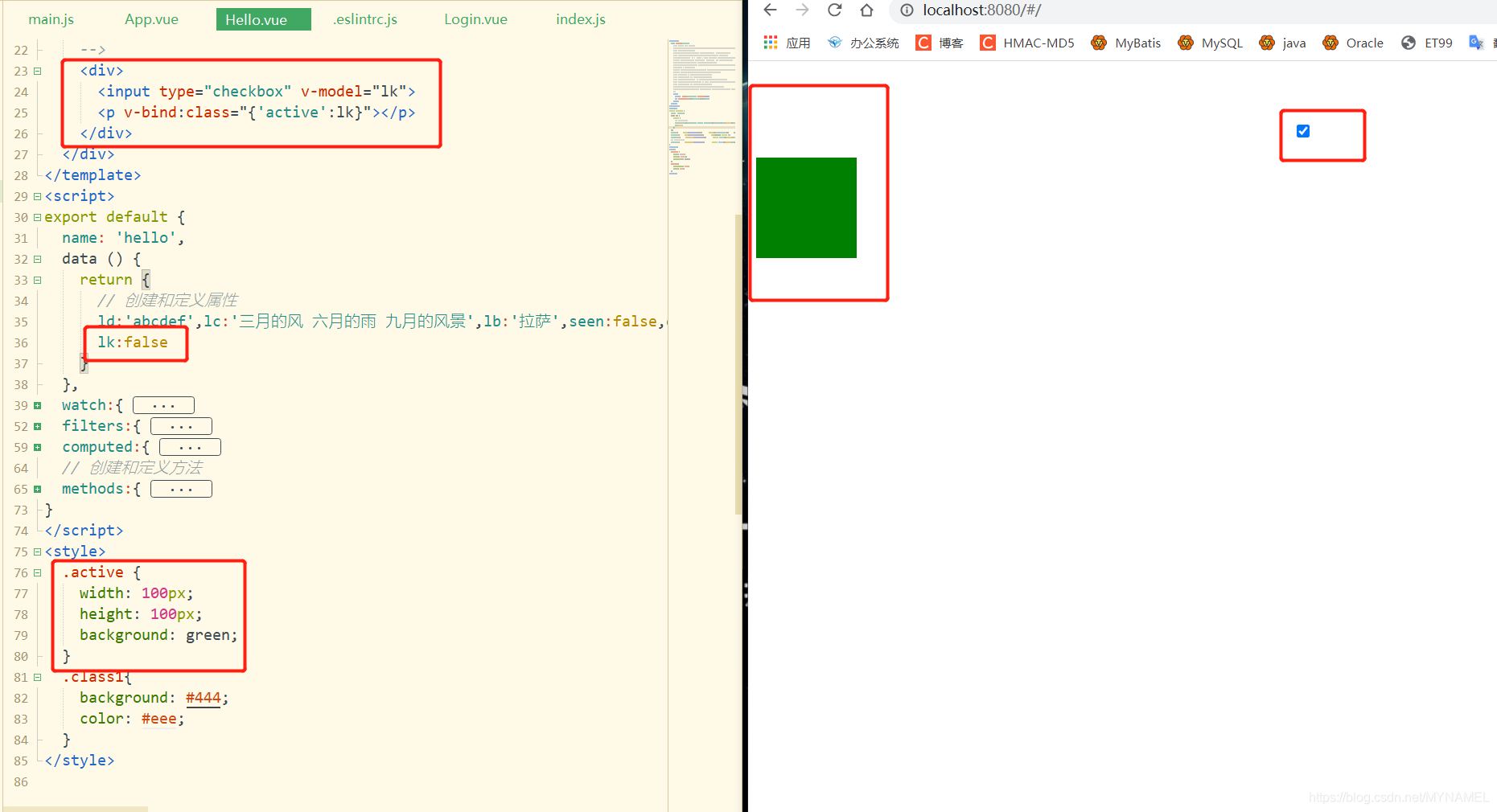Click the </template> tag on line 28
The width and height of the screenshot is (1497, 812).
(93, 175)
